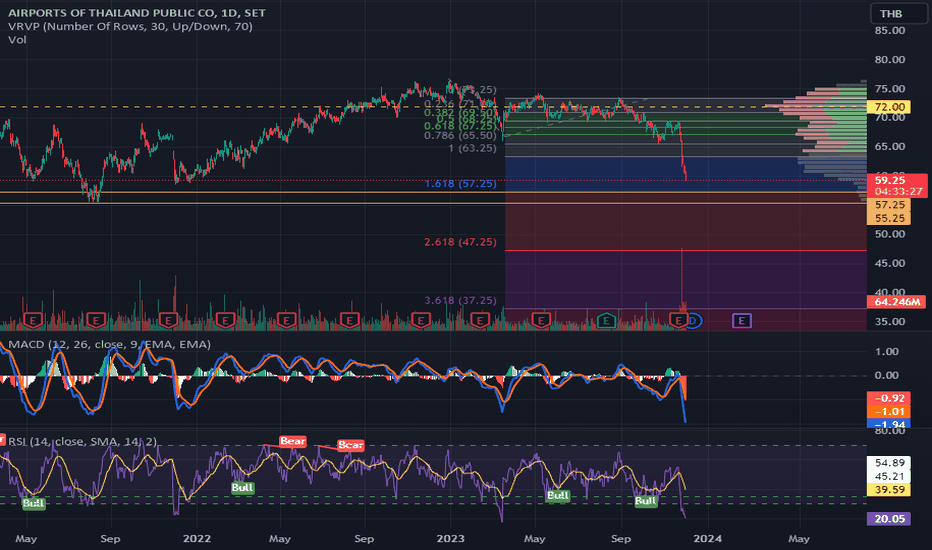Click the orange -1.01 MACD signal value
Image resolution: width=932 pixels, height=550 pixels.
click(889, 411)
